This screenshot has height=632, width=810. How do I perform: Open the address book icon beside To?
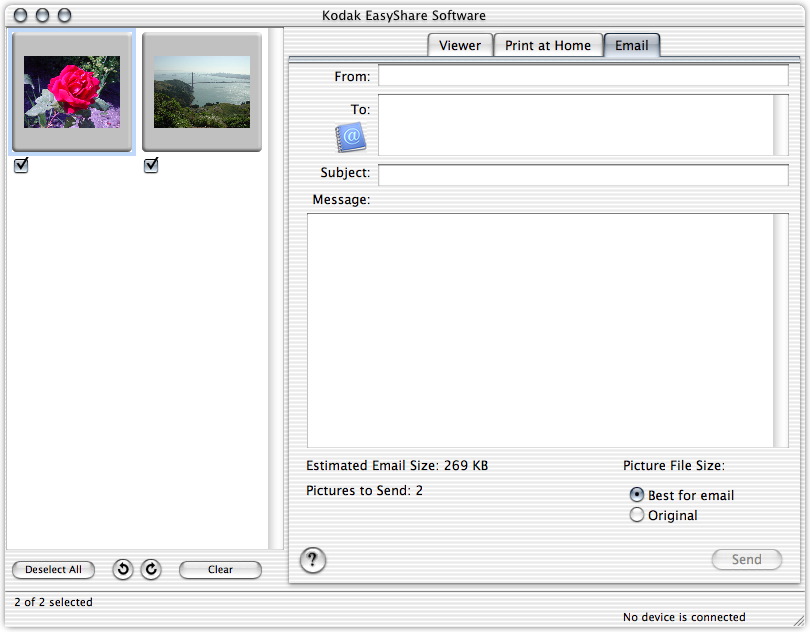(350, 138)
